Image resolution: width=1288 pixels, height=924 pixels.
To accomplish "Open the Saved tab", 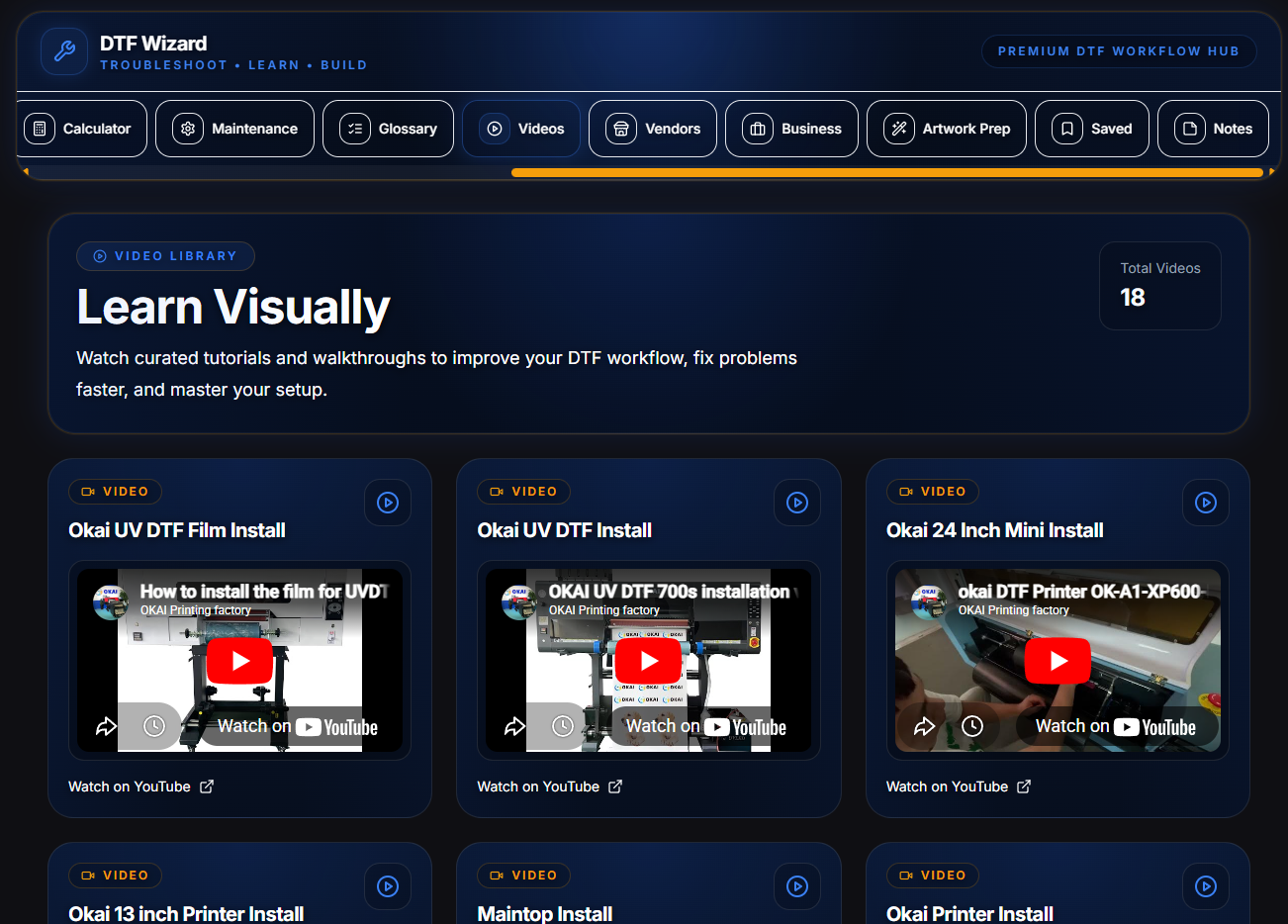I will [1092, 129].
